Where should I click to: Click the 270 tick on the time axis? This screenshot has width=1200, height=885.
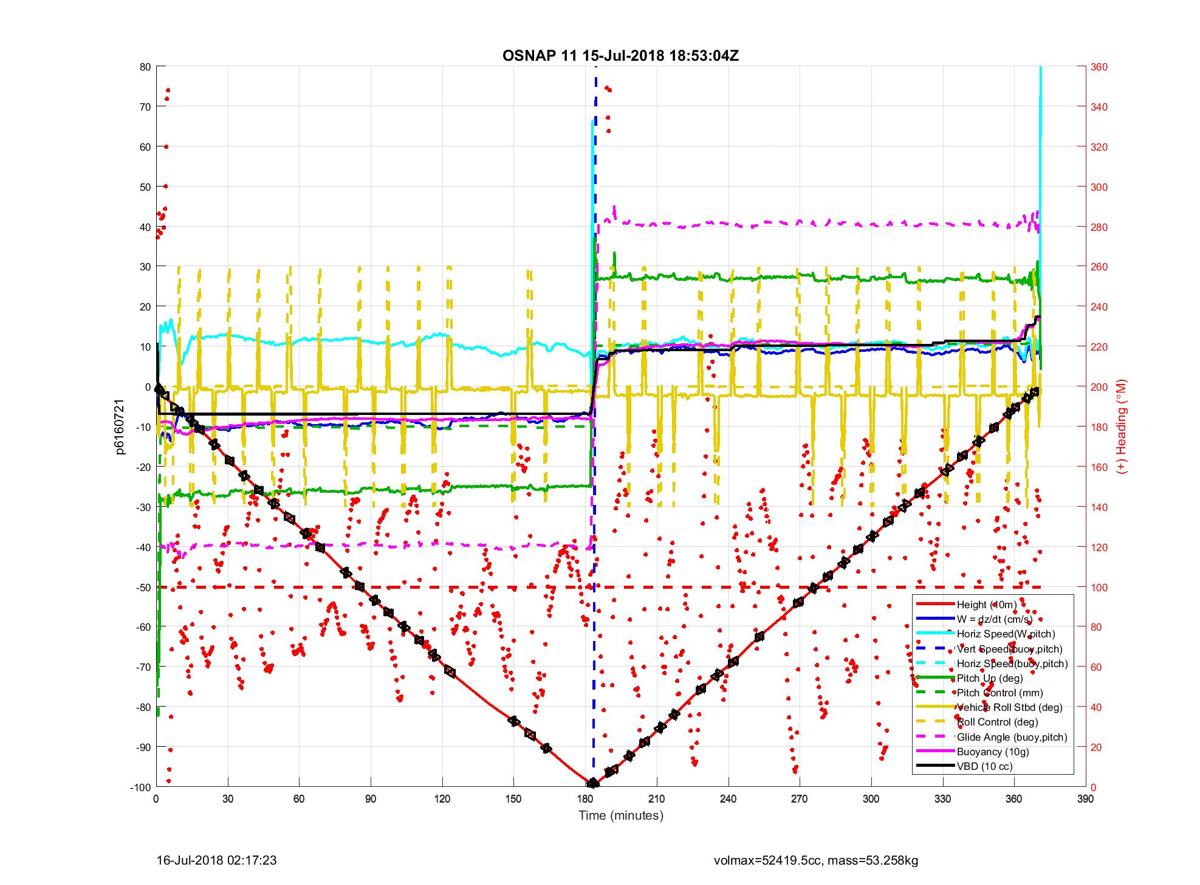pos(798,799)
